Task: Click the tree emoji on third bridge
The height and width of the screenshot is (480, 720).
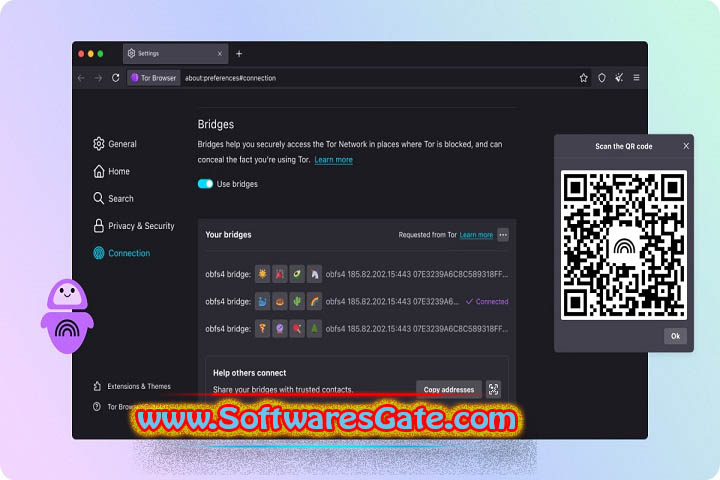Action: [314, 329]
